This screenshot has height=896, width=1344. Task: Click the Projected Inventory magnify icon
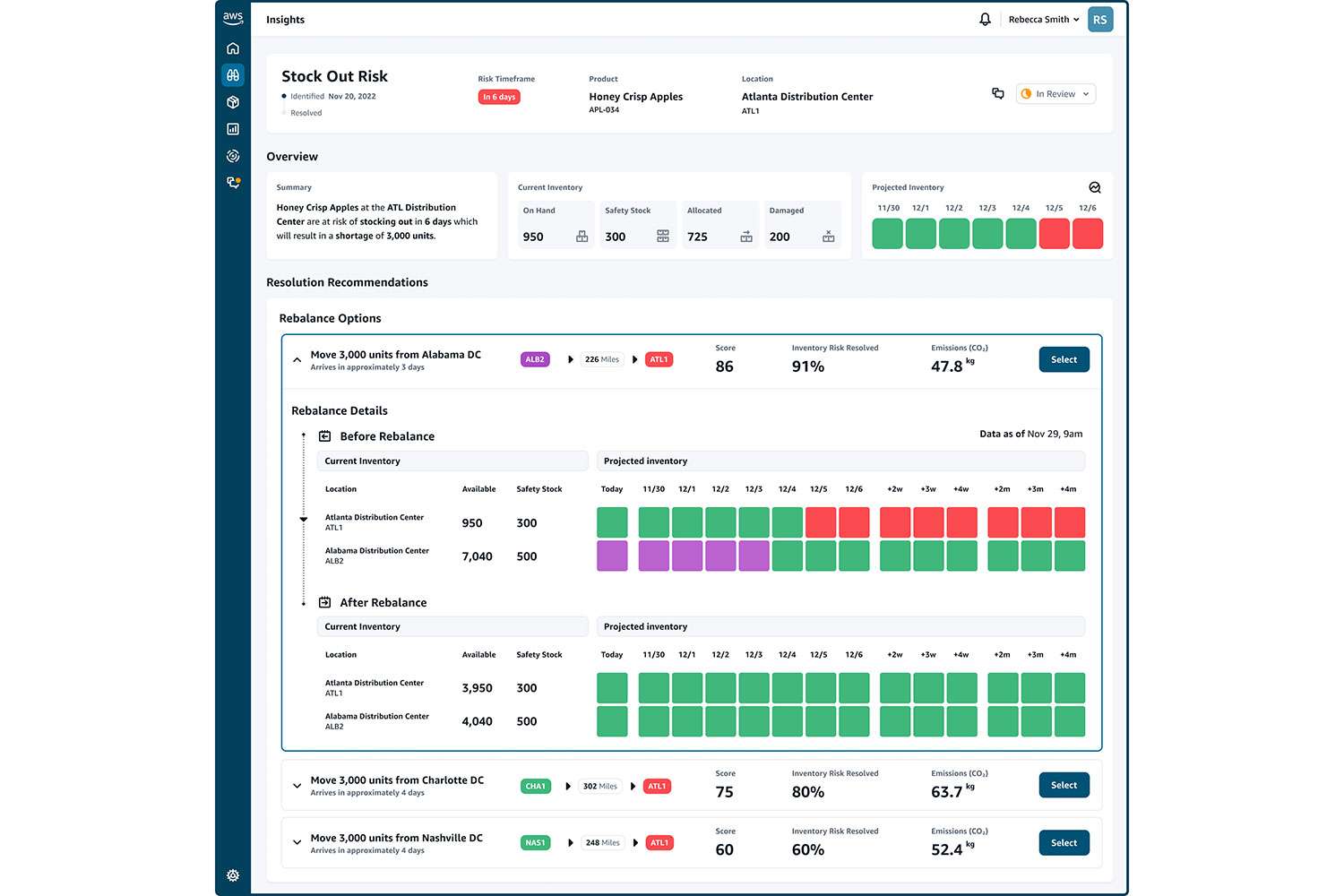click(1094, 187)
